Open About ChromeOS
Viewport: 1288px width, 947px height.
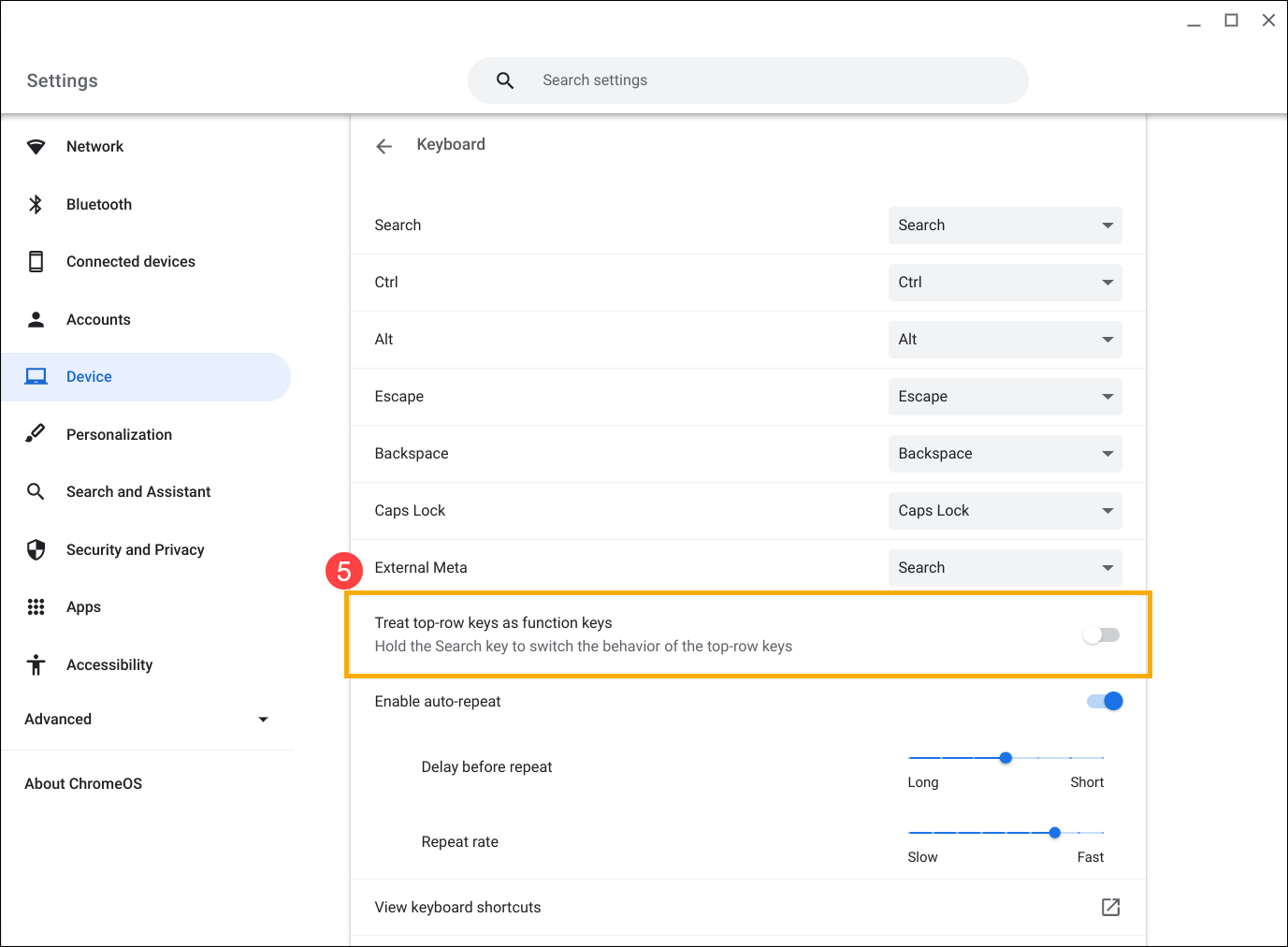82,783
